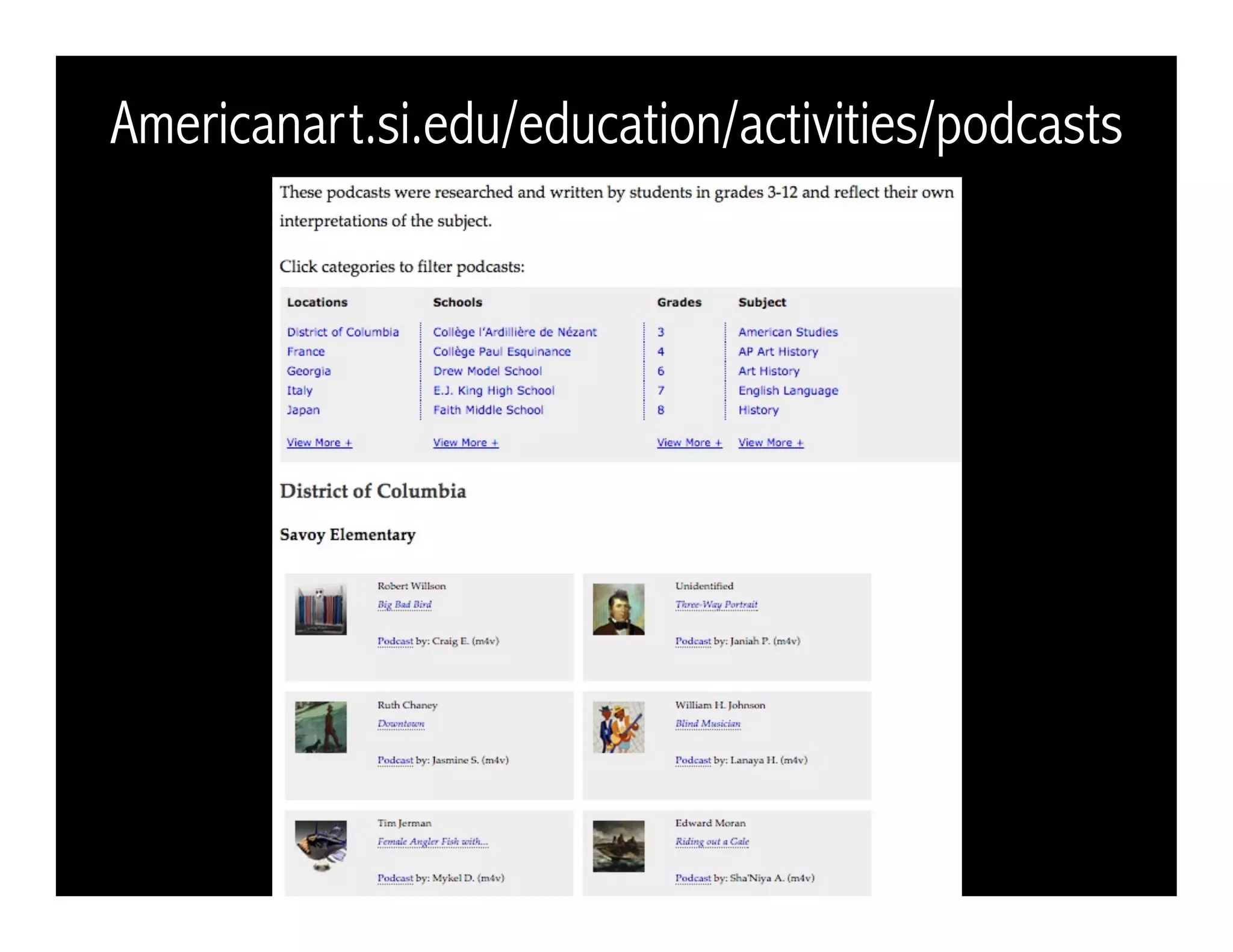The width and height of the screenshot is (1233, 952).
Task: Play Podcast by Mykel D.
Action: coord(395,879)
